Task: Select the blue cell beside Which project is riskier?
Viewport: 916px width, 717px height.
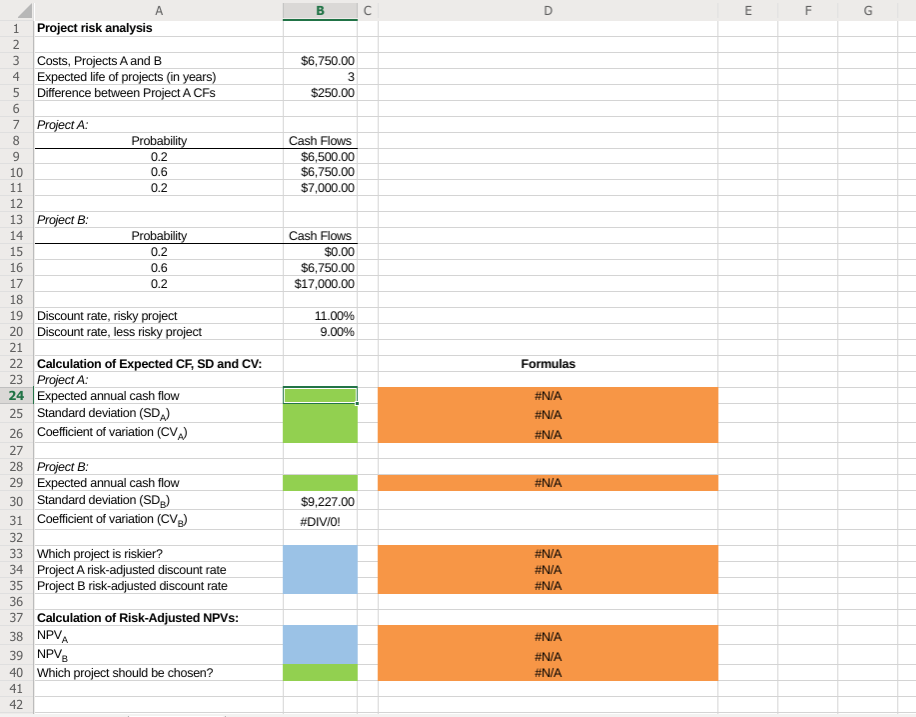Action: [320, 553]
